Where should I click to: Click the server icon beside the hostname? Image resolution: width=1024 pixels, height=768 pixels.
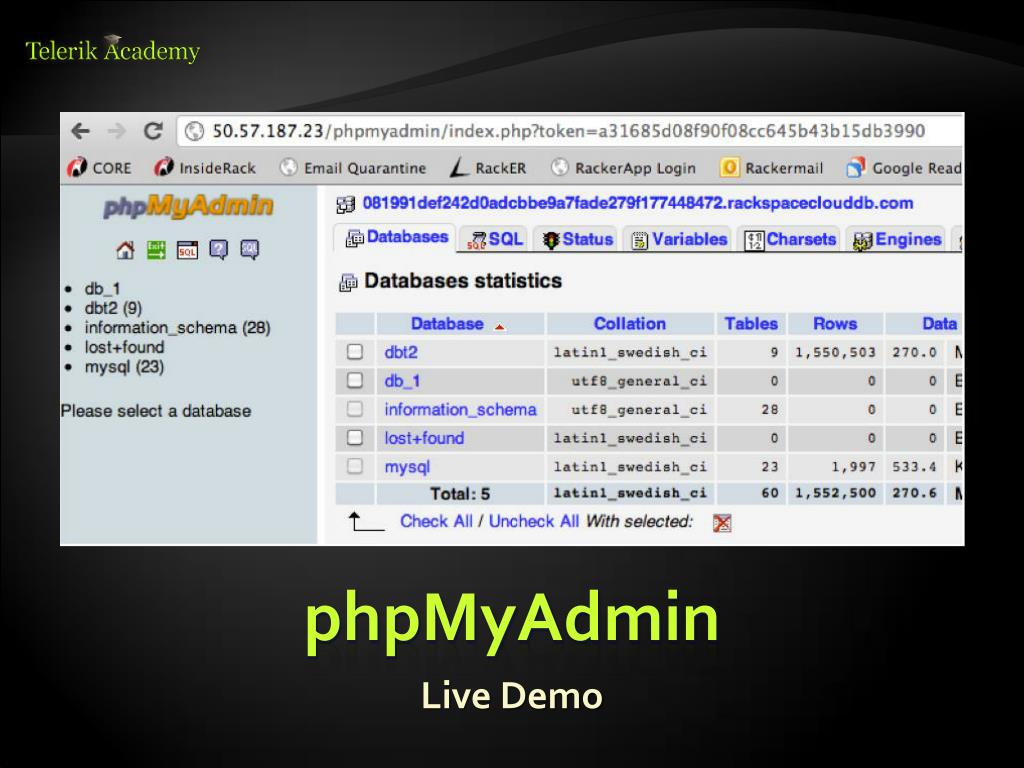[345, 204]
